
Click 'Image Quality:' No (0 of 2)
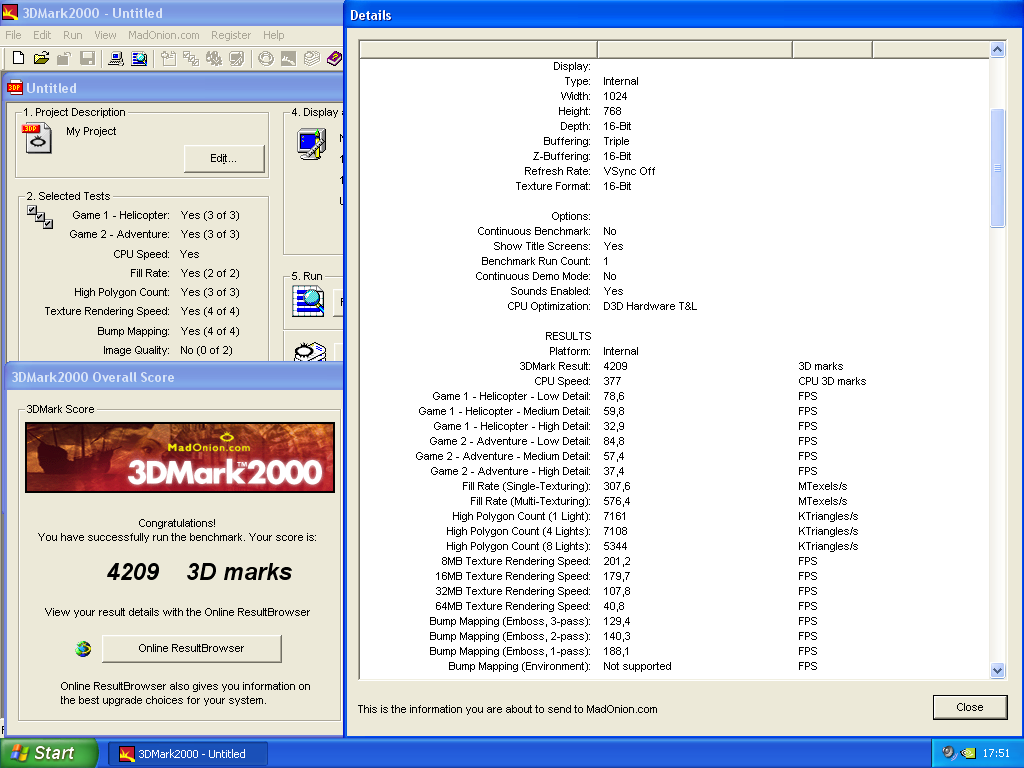[x=167, y=351]
